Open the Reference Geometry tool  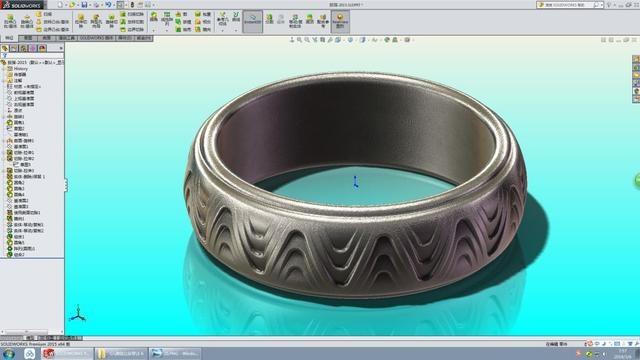222,19
